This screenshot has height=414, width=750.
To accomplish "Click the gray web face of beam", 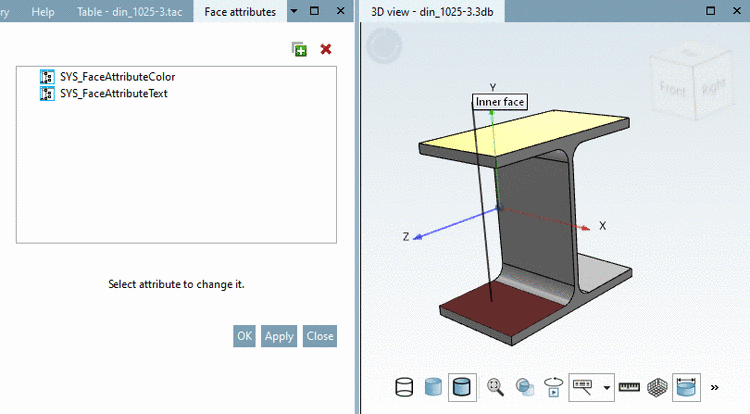I will click(x=536, y=220).
